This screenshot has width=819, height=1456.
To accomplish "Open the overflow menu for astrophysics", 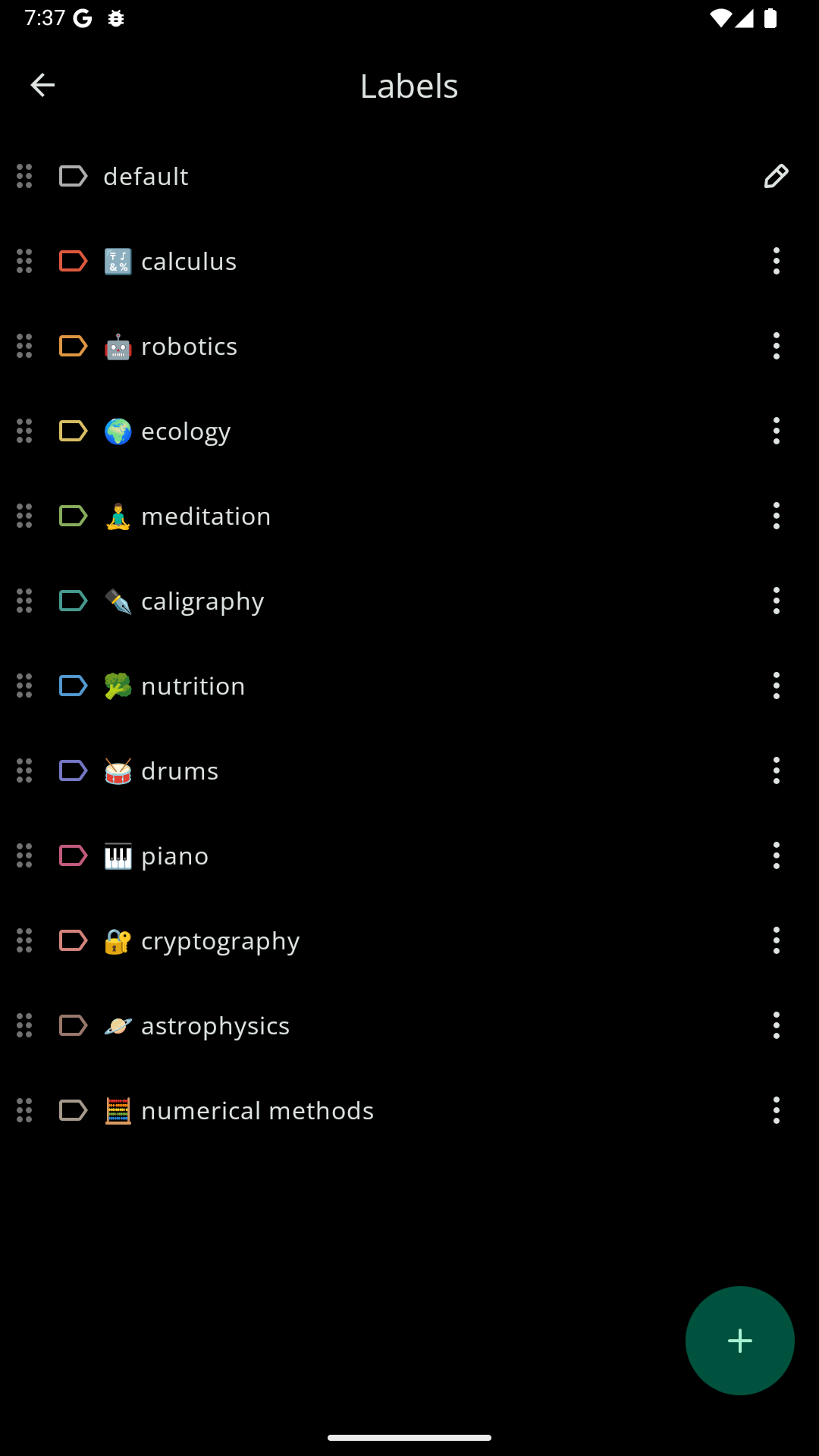I will click(776, 1025).
